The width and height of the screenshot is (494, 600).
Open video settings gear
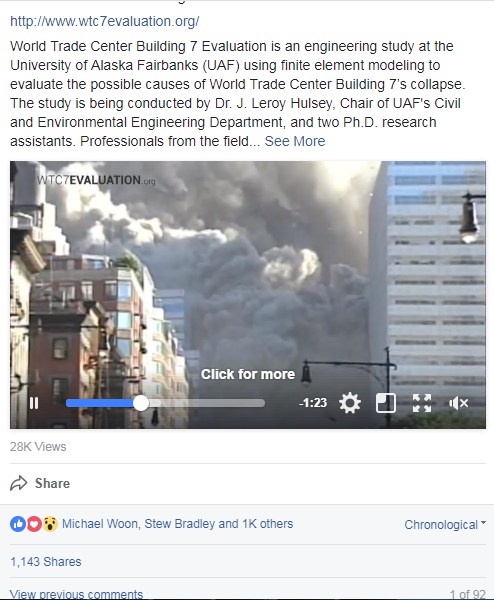click(x=350, y=403)
